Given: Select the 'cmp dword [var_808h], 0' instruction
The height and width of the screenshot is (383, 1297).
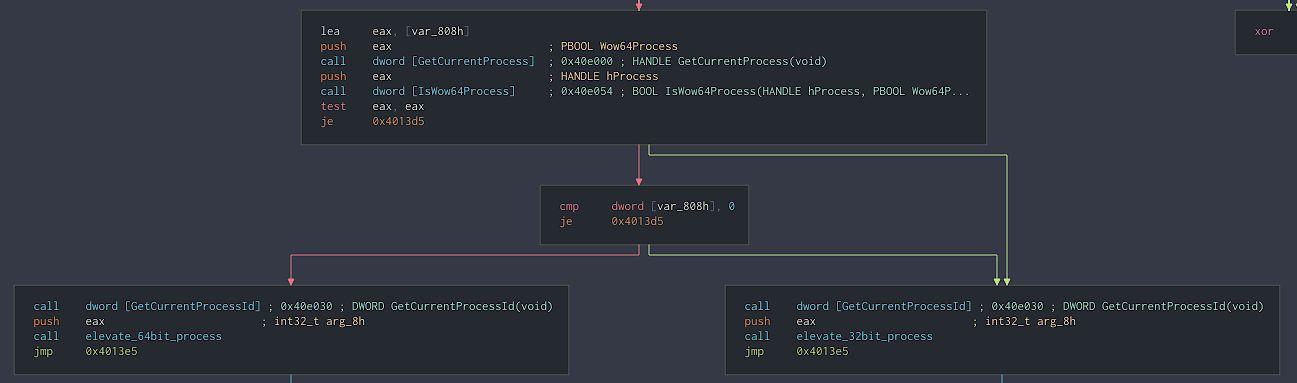Looking at the screenshot, I should [647, 206].
